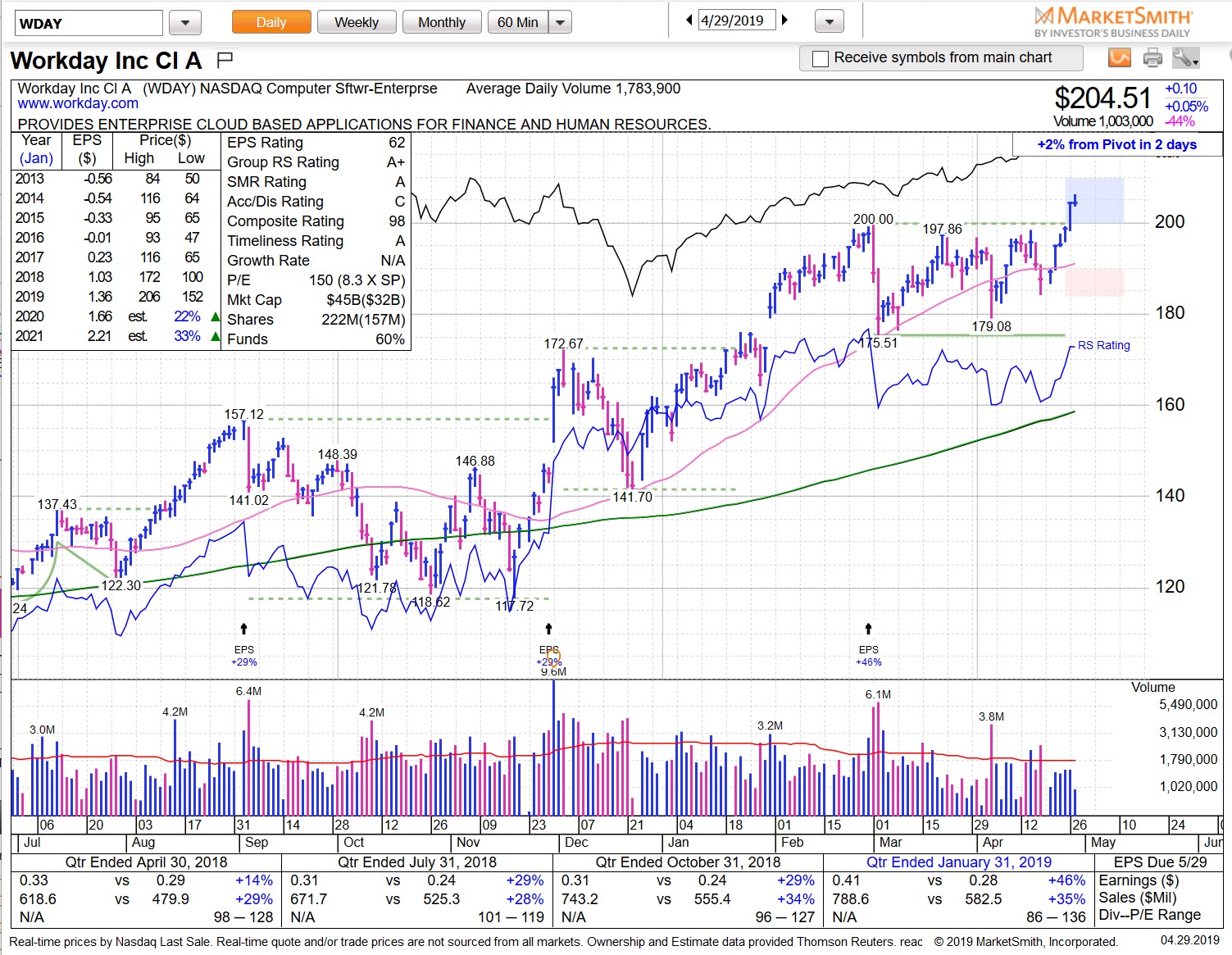Viewport: 1232px width, 955px height.
Task: Click the EPS +46% marker arrow on the chart
Action: (x=868, y=628)
